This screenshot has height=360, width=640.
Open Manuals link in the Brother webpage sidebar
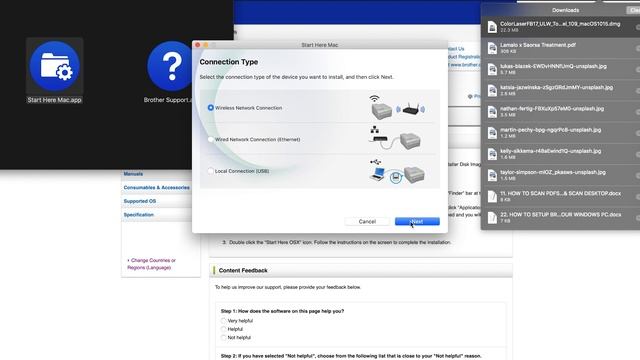tap(133, 174)
